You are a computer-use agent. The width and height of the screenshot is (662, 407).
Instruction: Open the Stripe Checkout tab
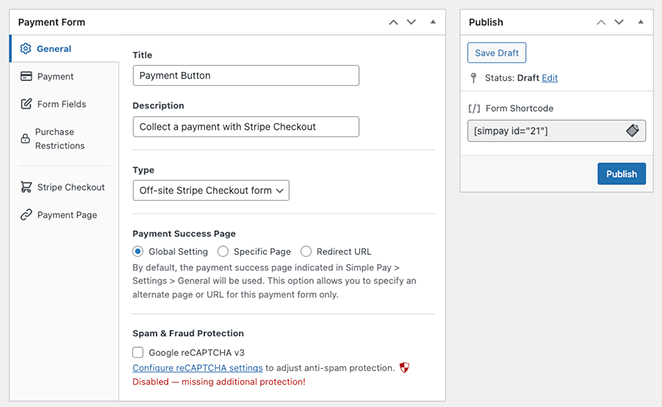coord(70,187)
